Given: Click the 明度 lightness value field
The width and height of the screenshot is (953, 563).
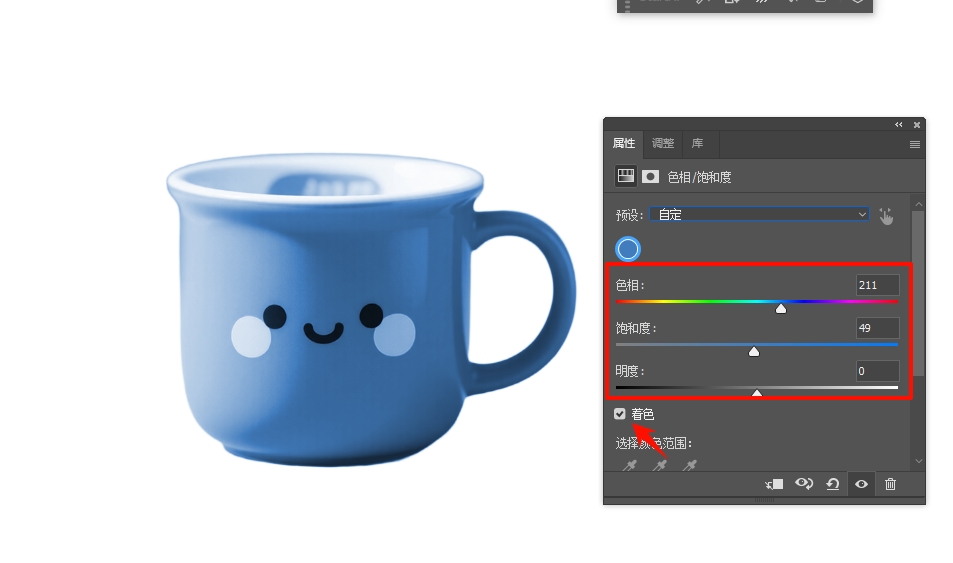Looking at the screenshot, I should click(877, 371).
